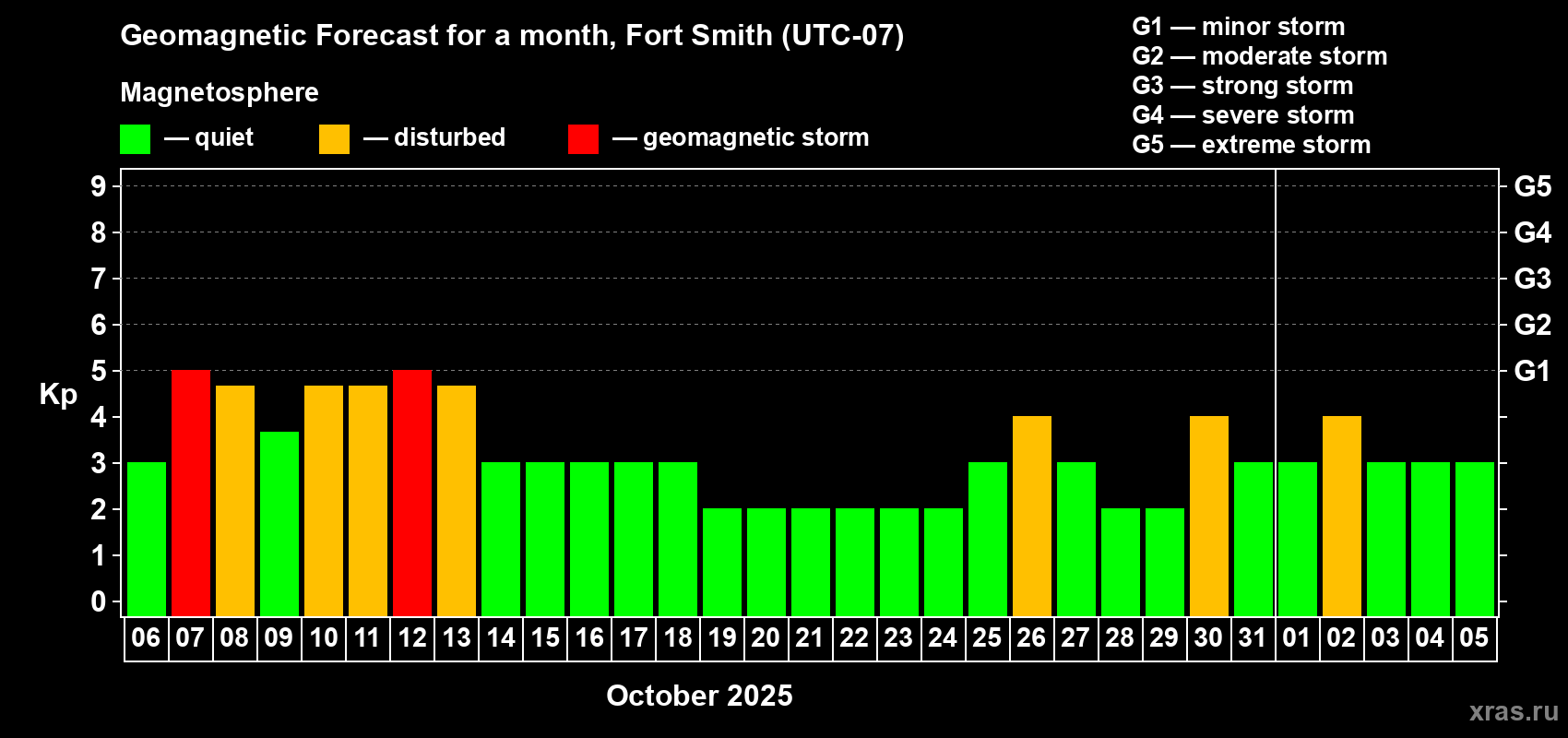Click the 'Kp' axis label
1568x738 pixels.
pos(58,395)
